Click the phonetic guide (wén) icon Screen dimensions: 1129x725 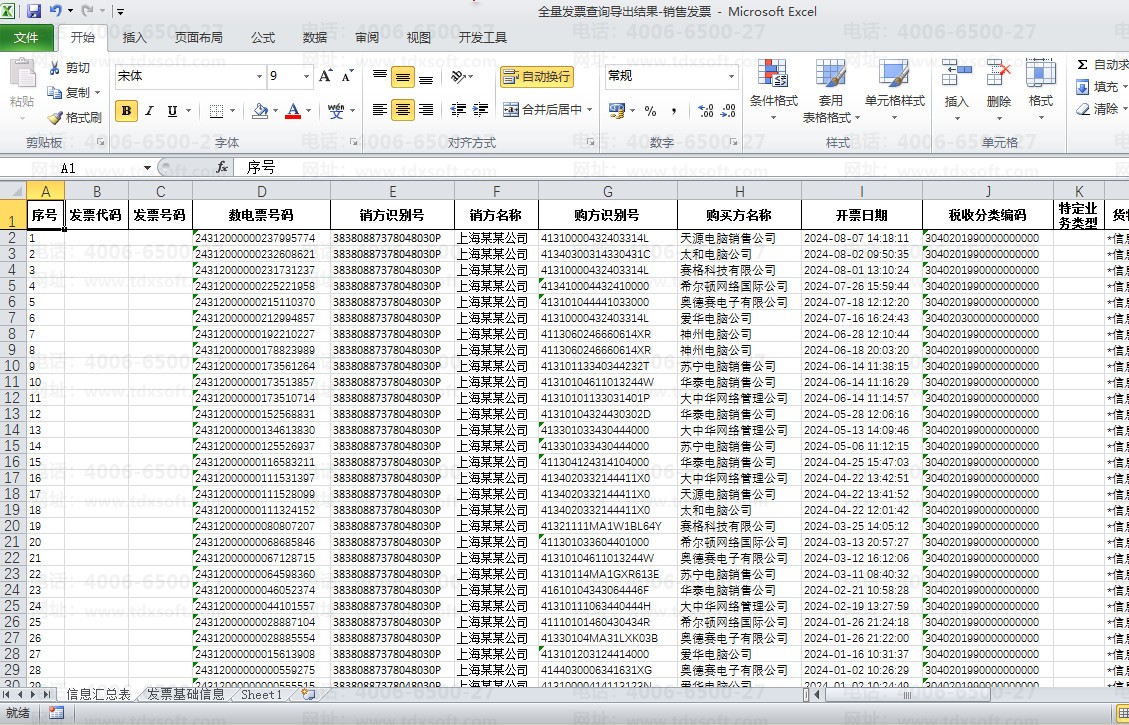click(336, 111)
